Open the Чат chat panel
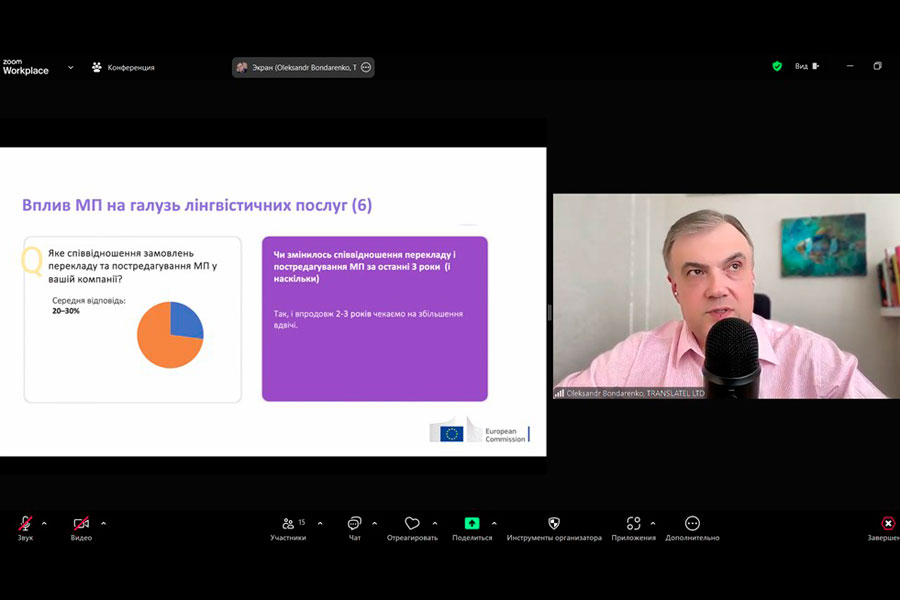 [355, 528]
